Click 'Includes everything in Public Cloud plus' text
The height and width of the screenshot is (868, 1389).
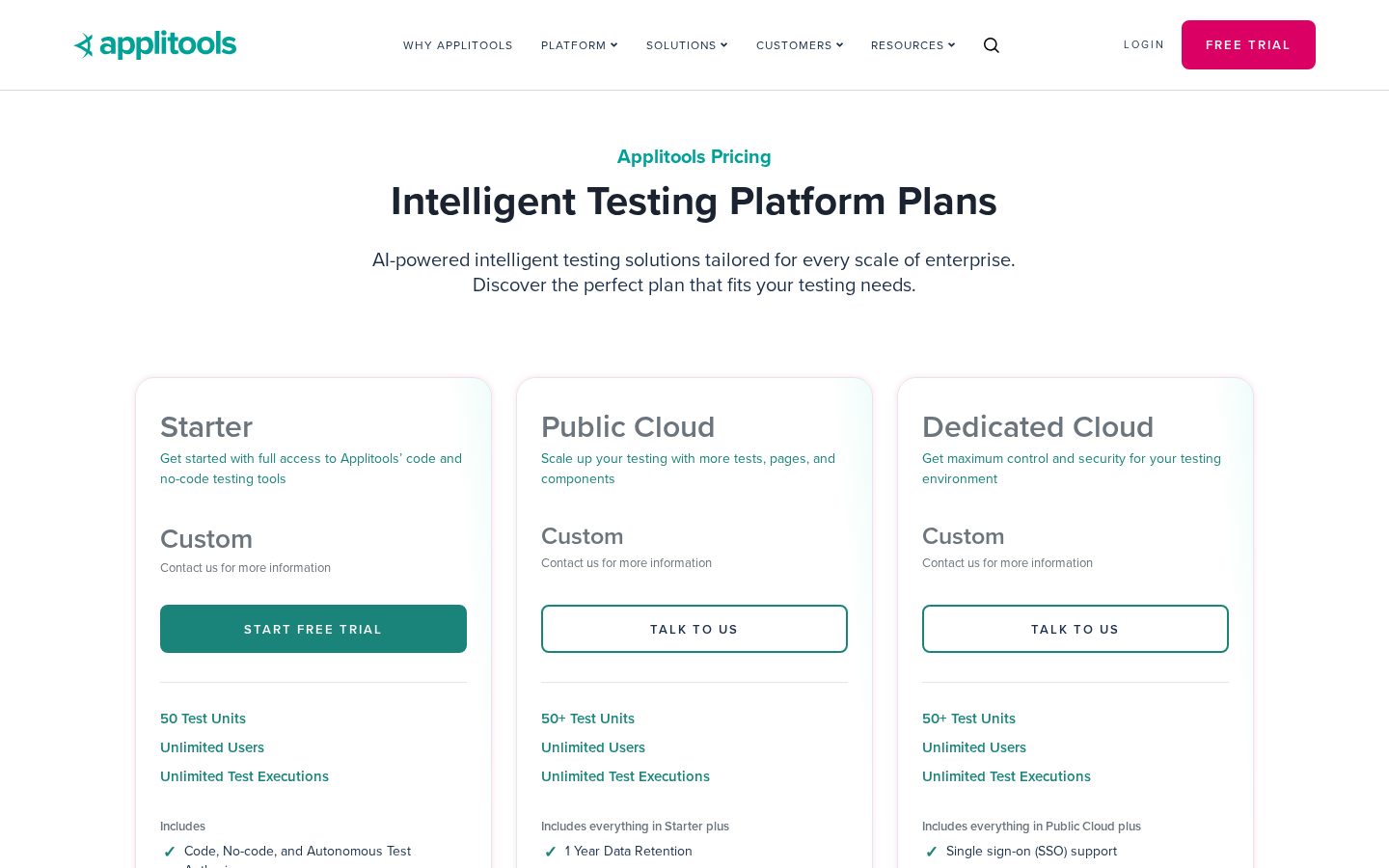pos(1031,827)
